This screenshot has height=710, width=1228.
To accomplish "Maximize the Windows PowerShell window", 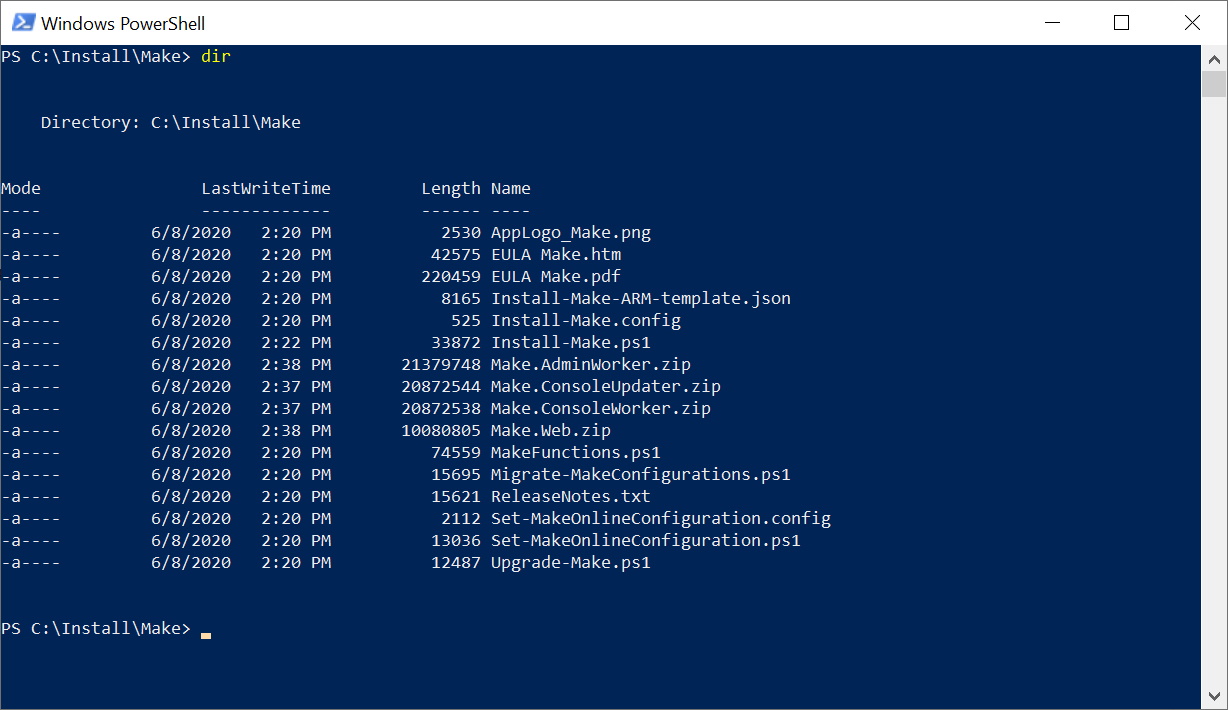I will point(1121,22).
